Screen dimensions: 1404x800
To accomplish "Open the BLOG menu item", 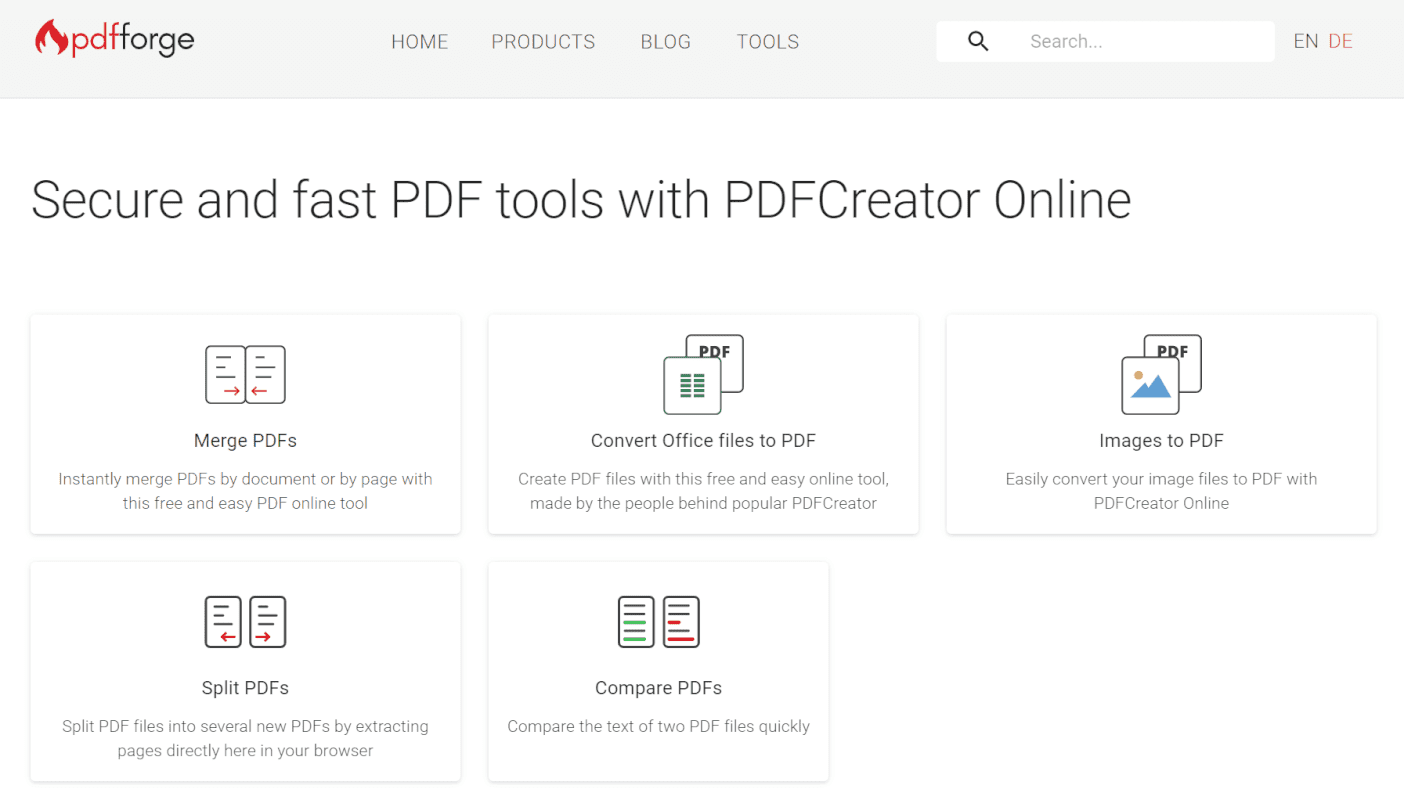I will coord(666,42).
